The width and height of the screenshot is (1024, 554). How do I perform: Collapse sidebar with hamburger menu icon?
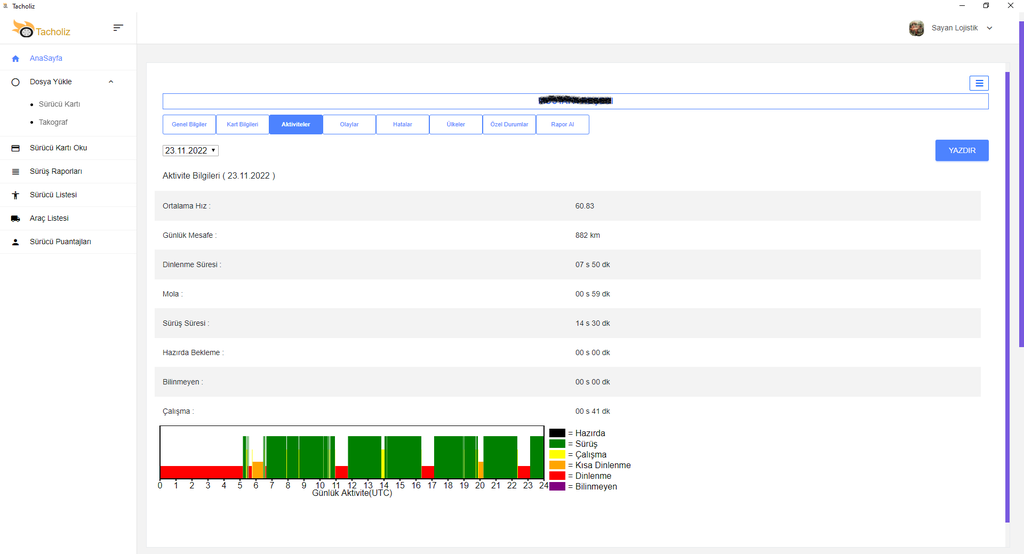click(118, 27)
